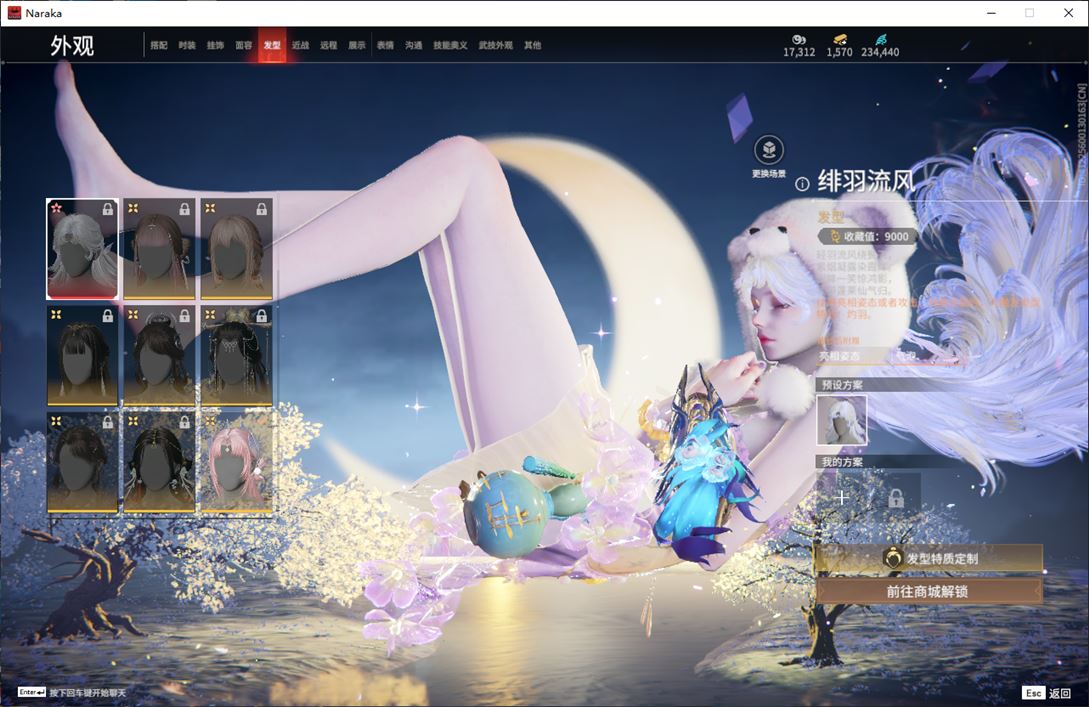Switch to the 沟通 tab
Image resolution: width=1089 pixels, height=707 pixels.
coord(414,45)
